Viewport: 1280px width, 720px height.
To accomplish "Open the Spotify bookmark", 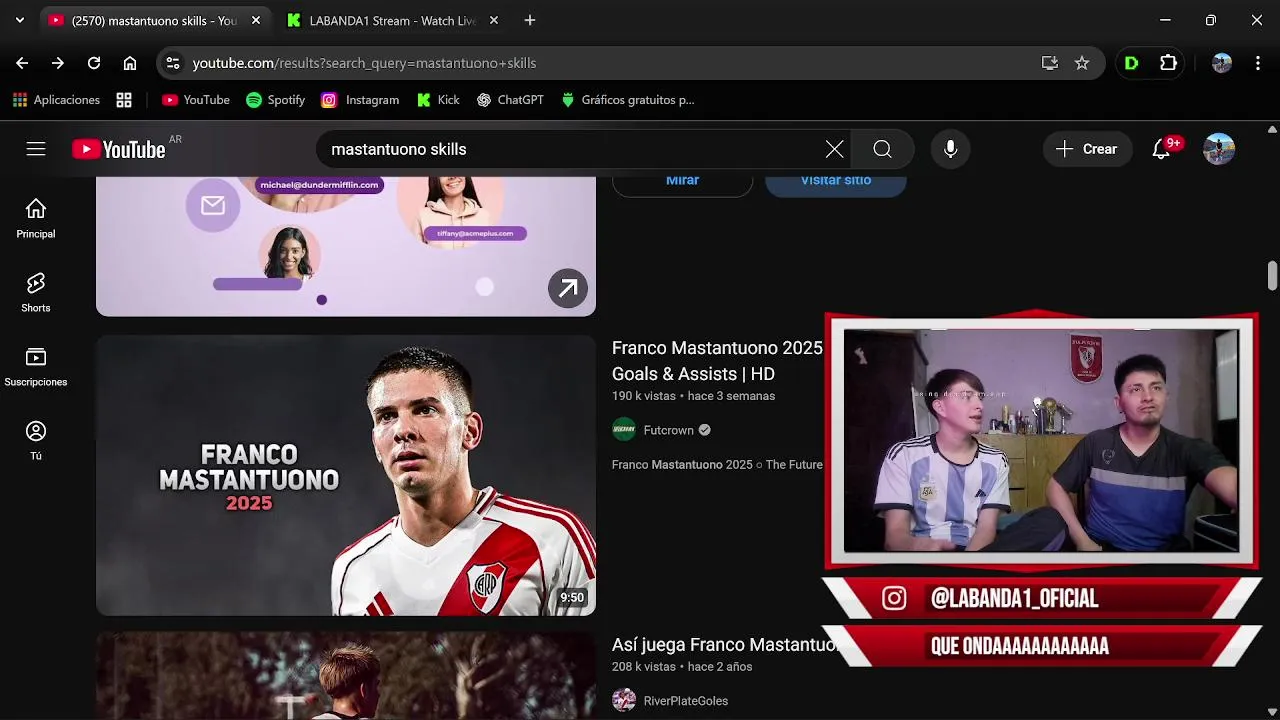I will [275, 100].
